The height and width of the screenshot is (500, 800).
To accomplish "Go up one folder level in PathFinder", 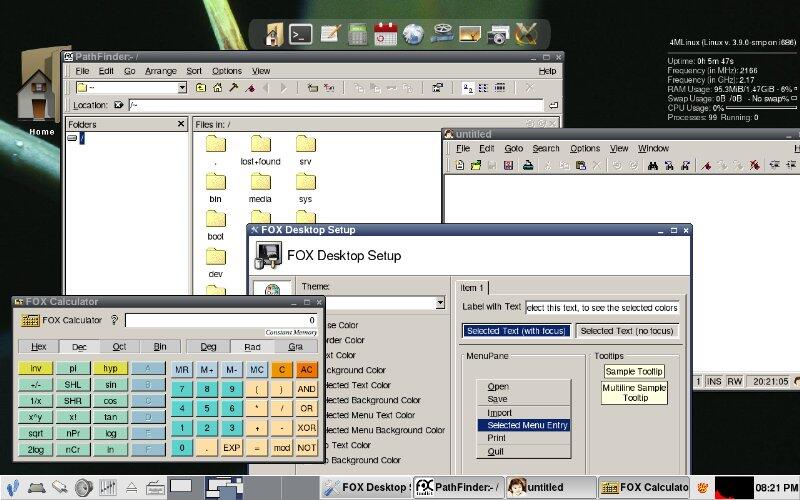I will pos(201,88).
